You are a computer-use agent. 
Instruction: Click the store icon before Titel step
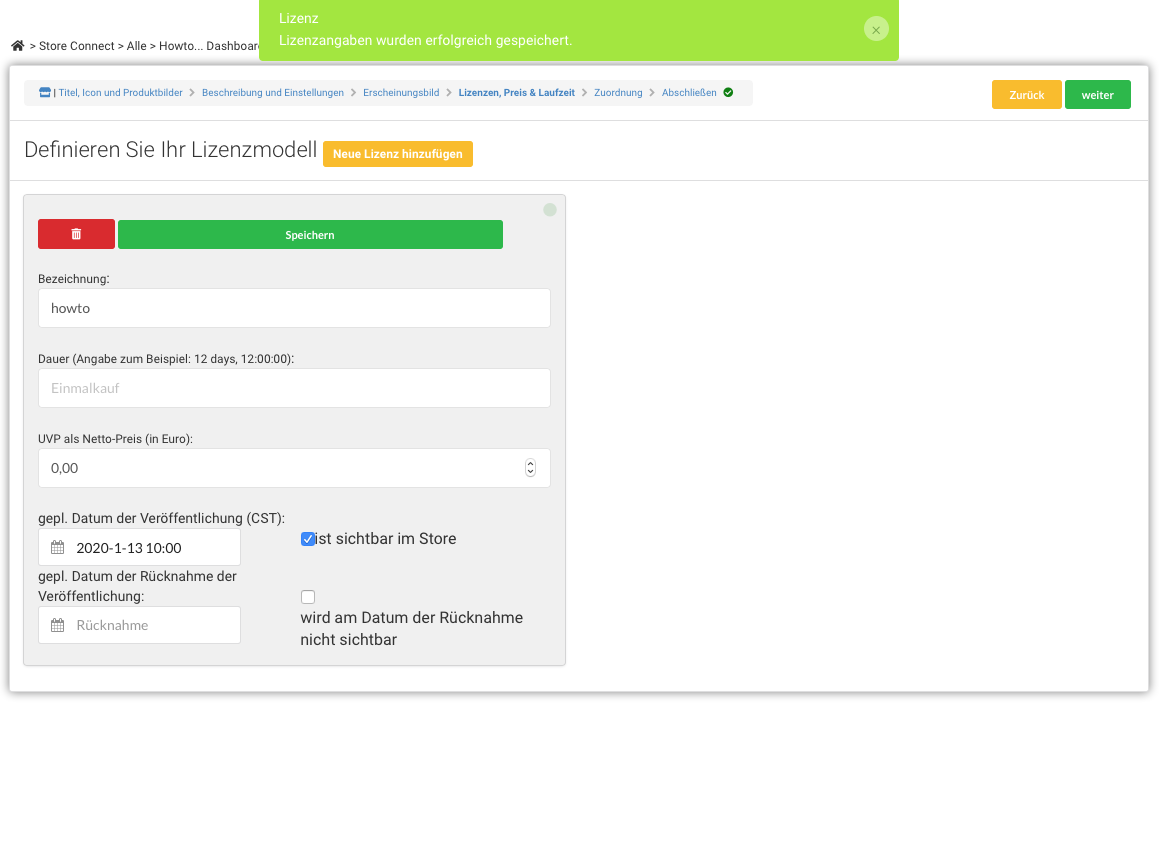[x=44, y=93]
